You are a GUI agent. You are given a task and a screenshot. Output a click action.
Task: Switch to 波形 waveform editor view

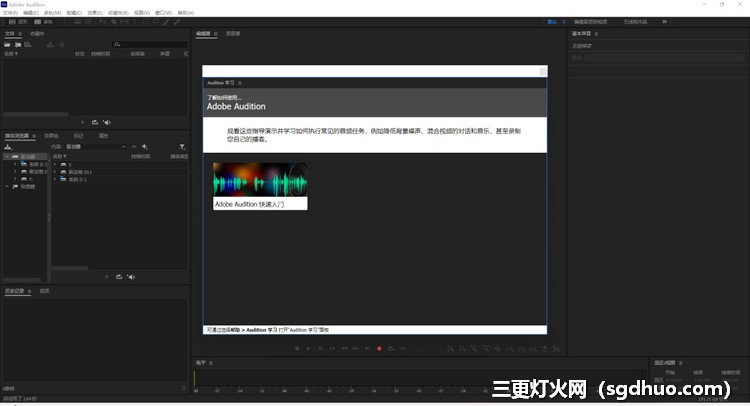17,22
